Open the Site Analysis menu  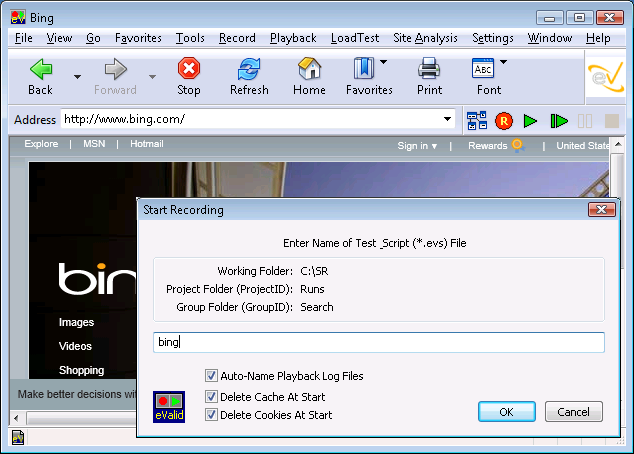tap(425, 38)
